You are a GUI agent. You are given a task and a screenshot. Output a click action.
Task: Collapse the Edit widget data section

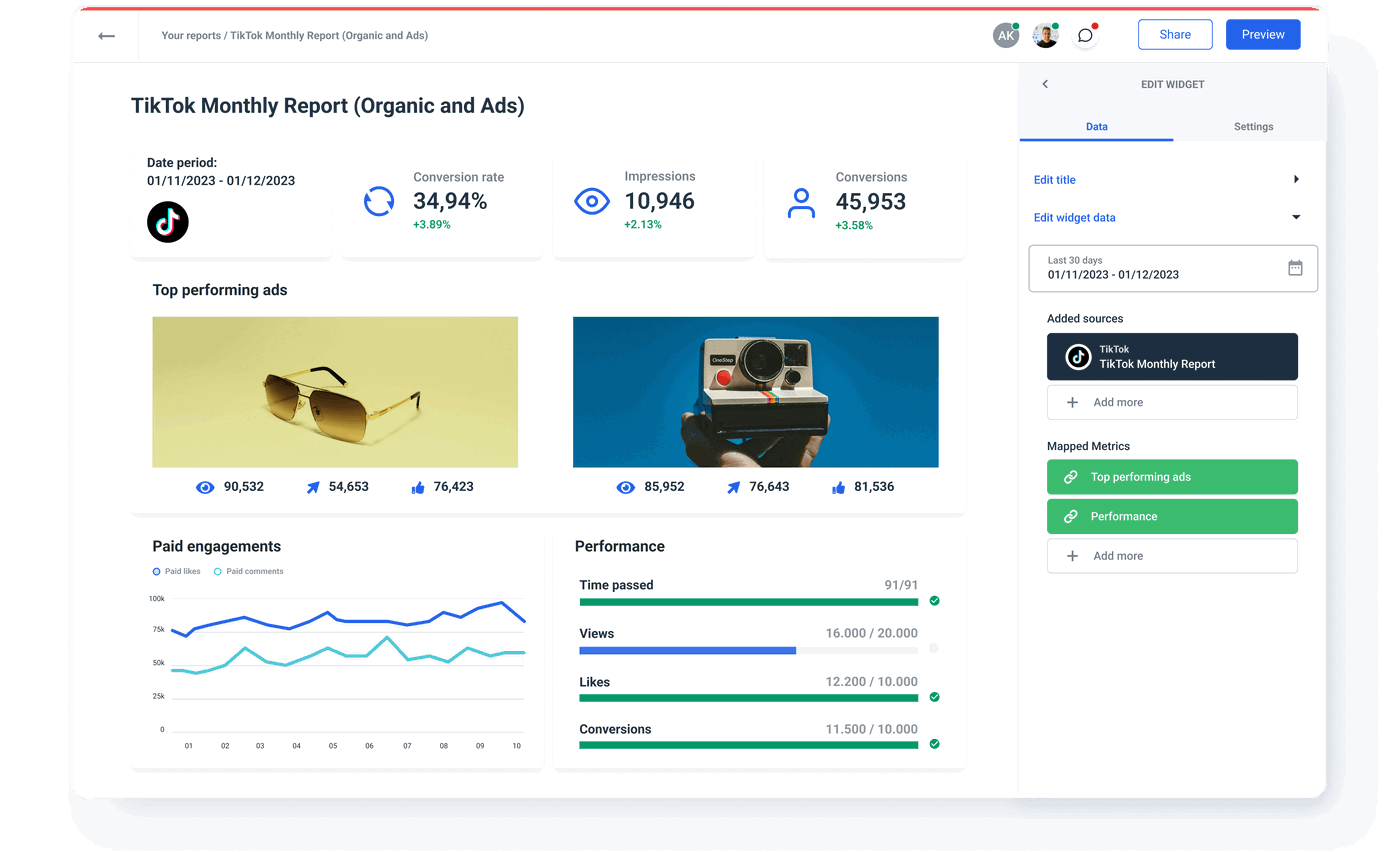(x=1295, y=217)
